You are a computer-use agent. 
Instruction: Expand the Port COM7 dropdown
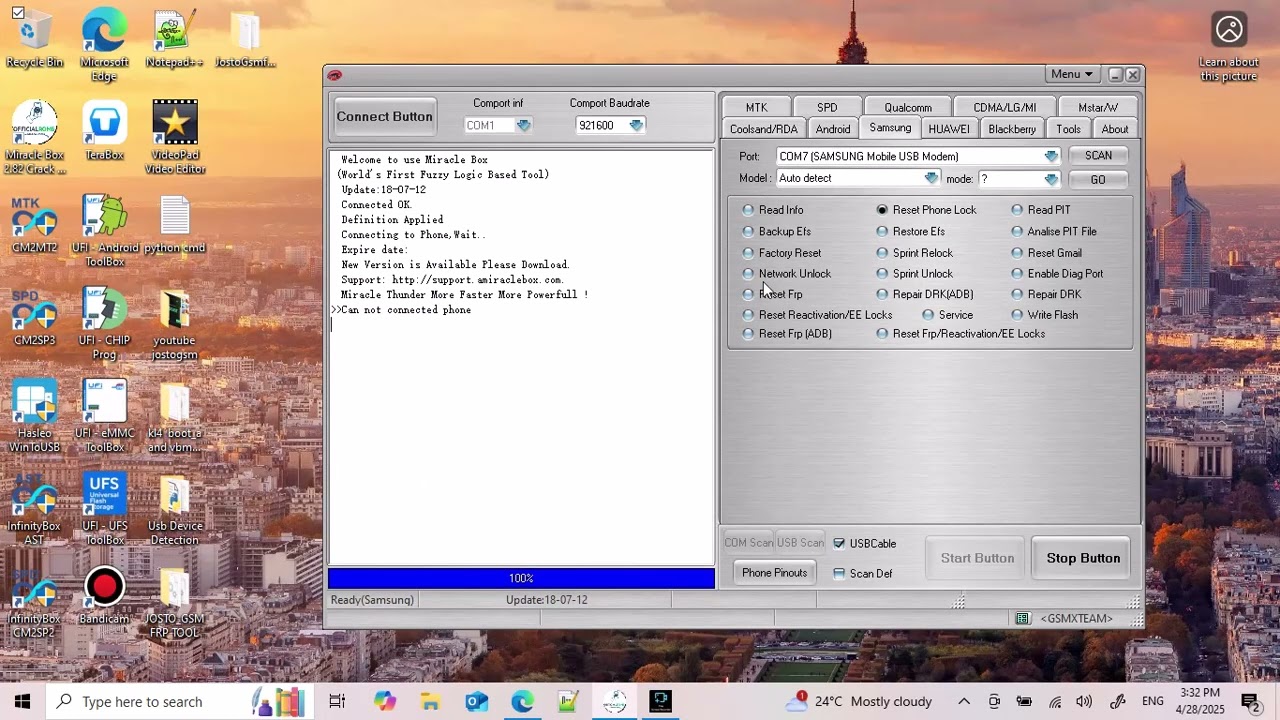pos(1051,157)
